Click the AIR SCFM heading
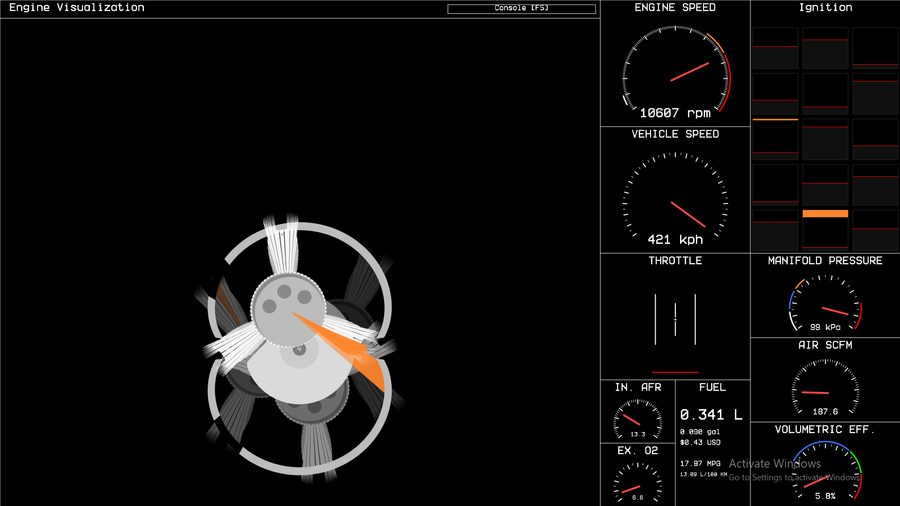The height and width of the screenshot is (506, 900). 825,345
